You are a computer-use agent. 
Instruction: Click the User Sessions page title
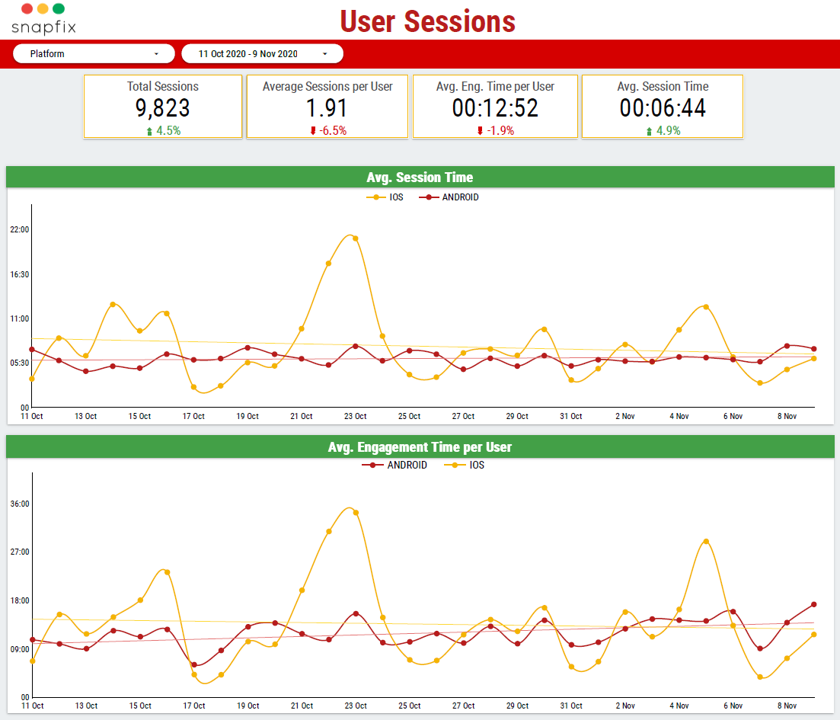pyautogui.click(x=428, y=21)
